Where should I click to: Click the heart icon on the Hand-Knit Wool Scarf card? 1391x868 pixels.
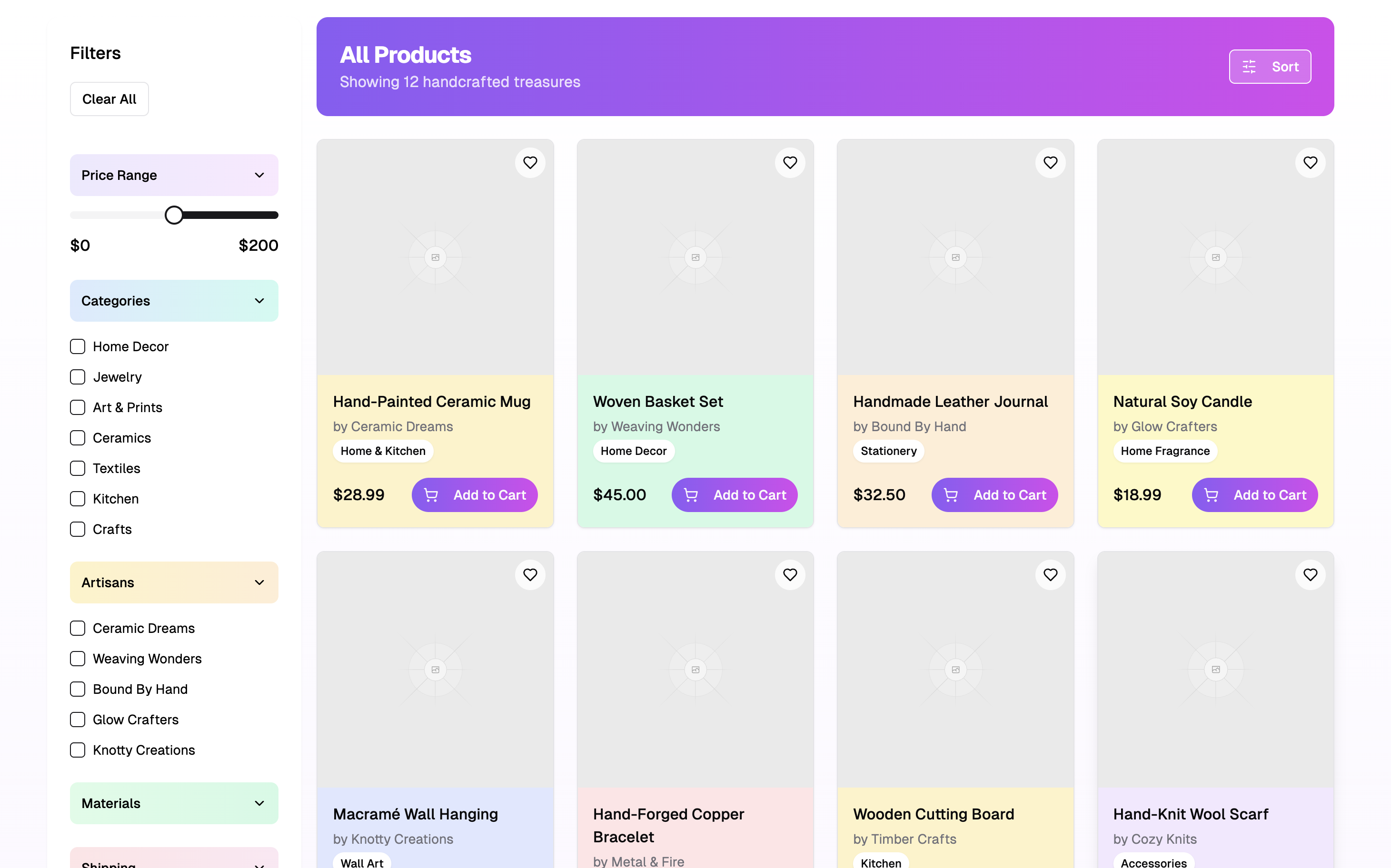1310,575
